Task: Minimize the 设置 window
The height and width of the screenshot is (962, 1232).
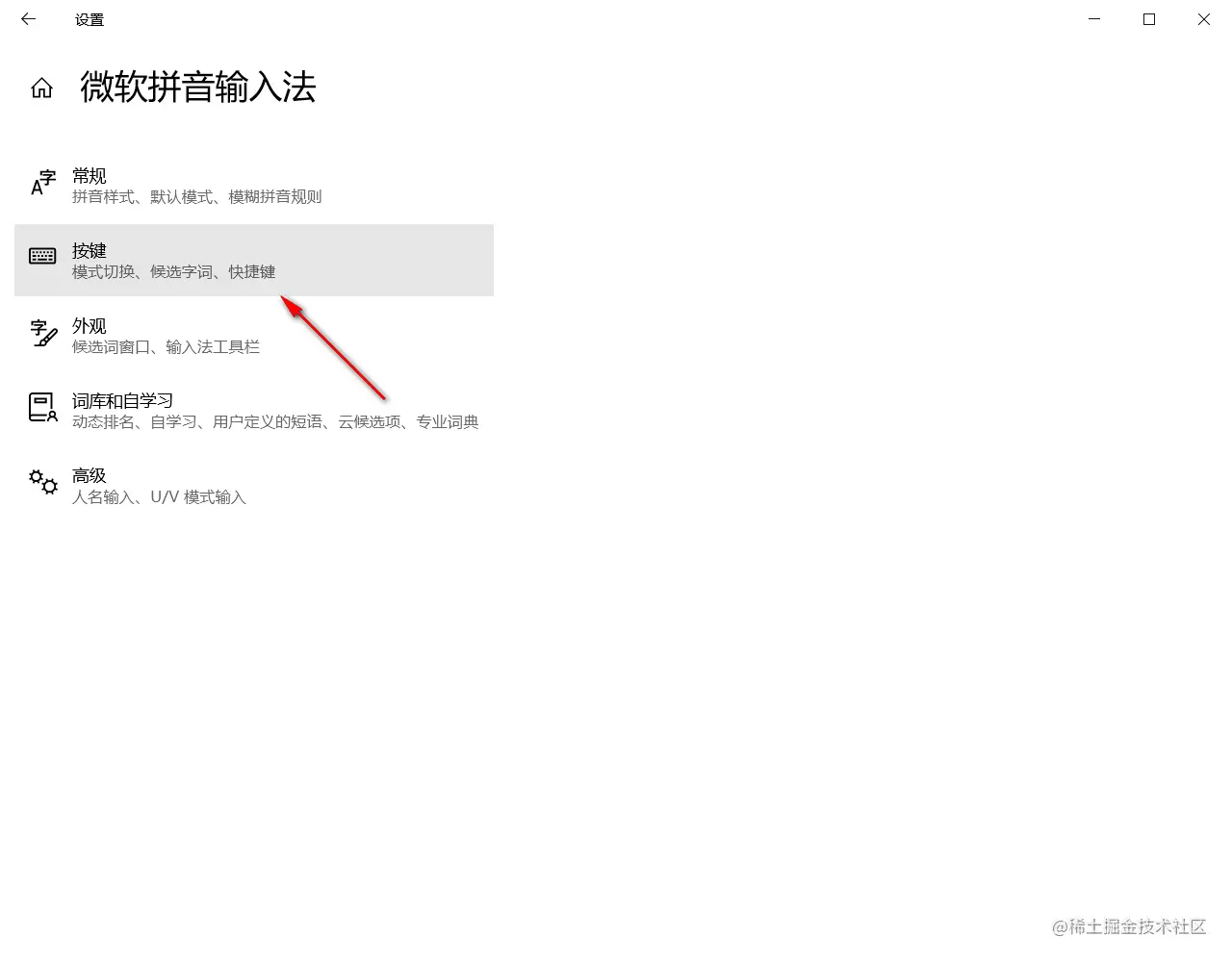Action: click(1094, 19)
